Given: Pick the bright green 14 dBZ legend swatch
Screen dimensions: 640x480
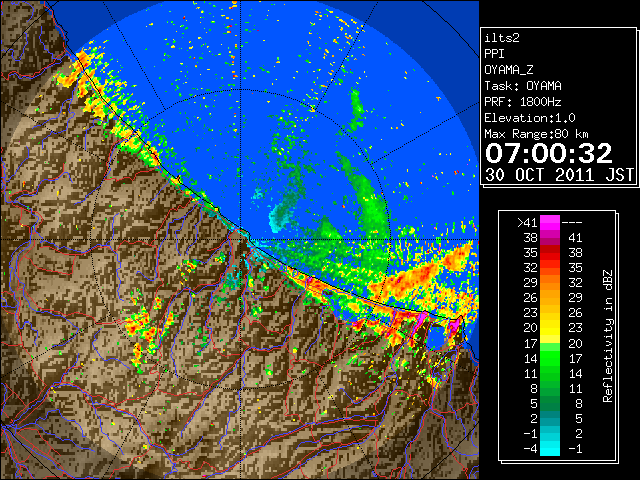Looking at the screenshot, I should [x=550, y=358].
